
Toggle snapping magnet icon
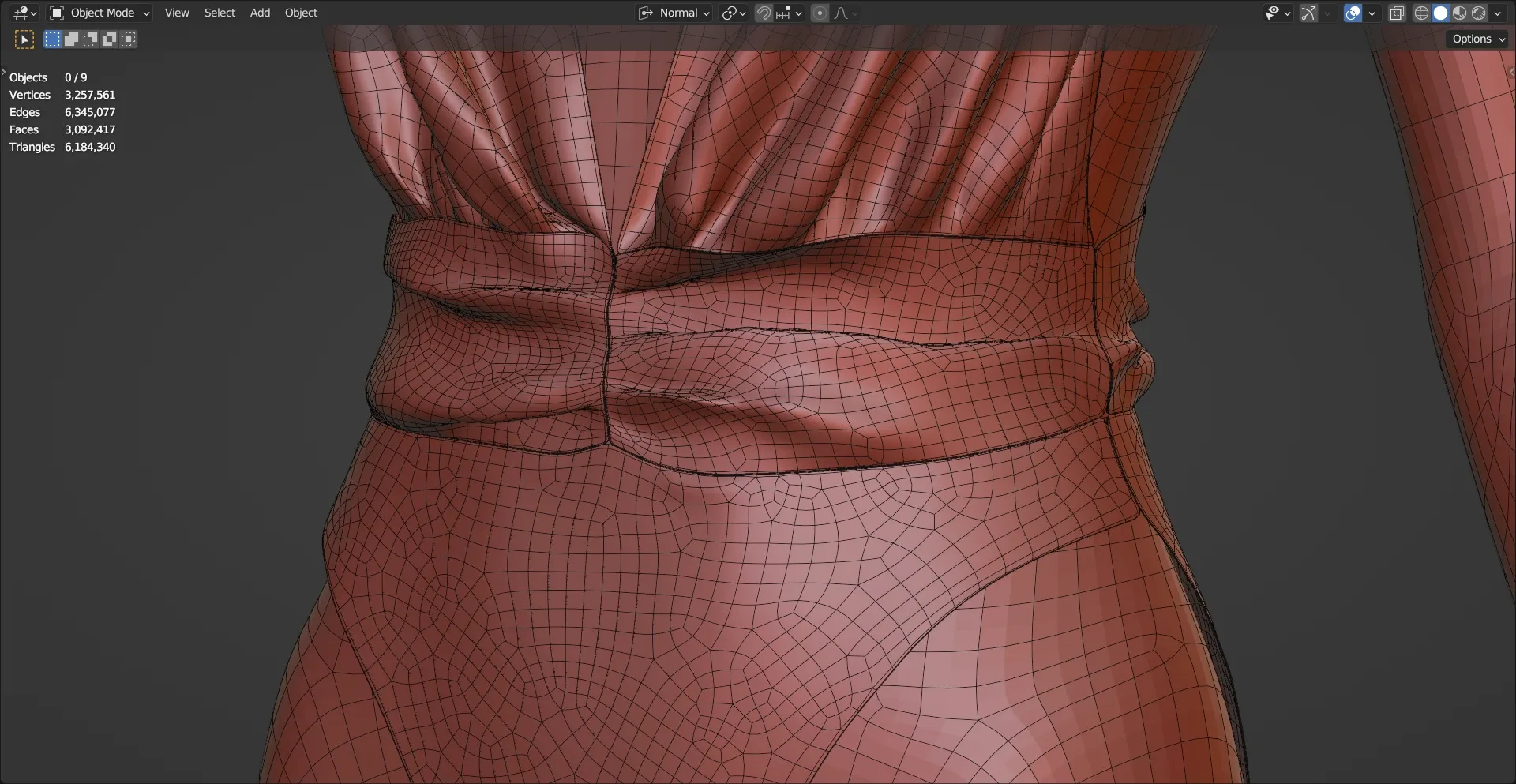pos(764,13)
